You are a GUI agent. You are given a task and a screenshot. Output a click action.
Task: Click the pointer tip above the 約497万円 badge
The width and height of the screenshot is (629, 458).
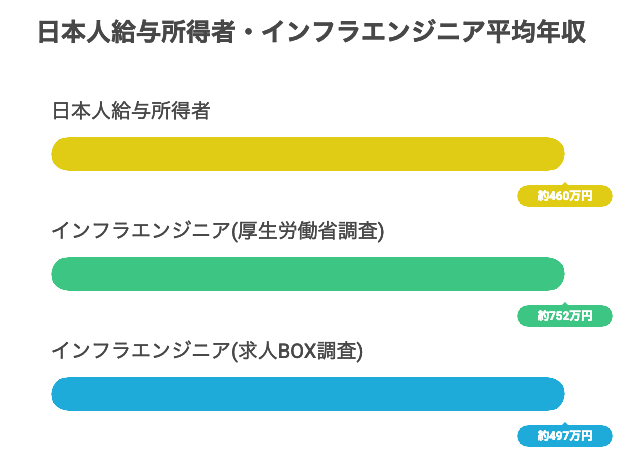point(564,422)
